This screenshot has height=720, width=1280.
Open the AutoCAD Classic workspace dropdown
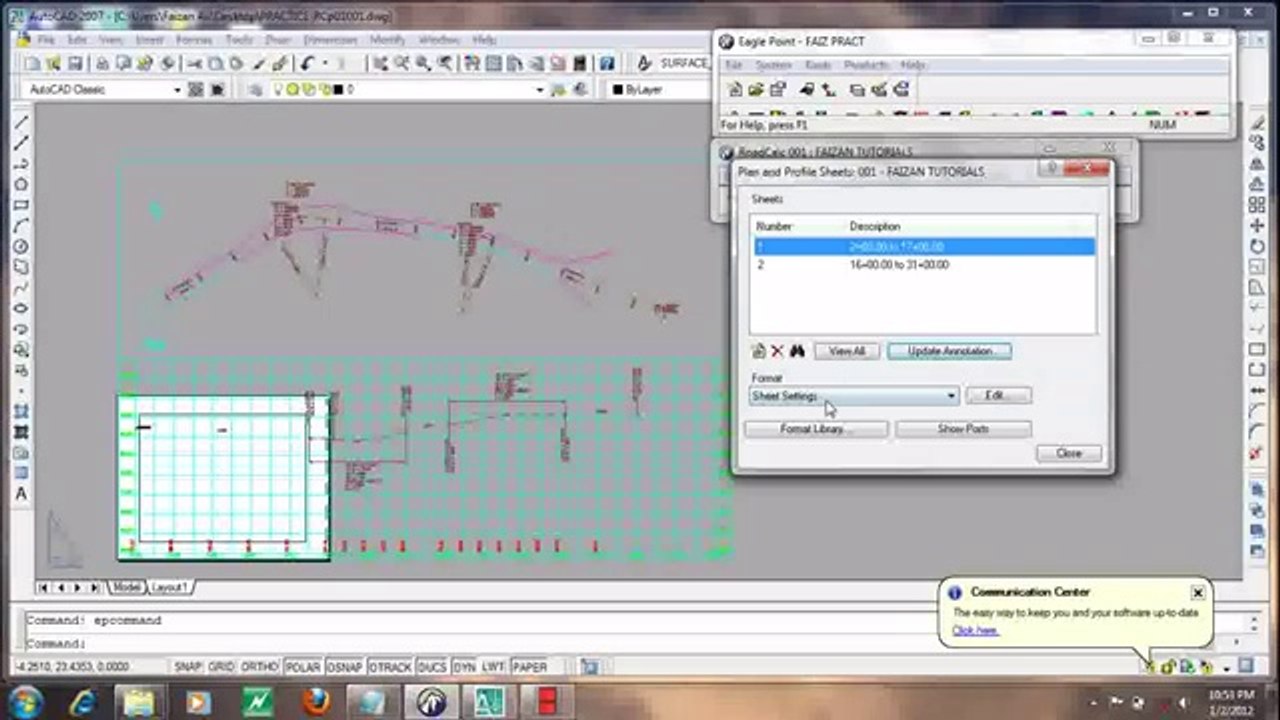pos(177,89)
